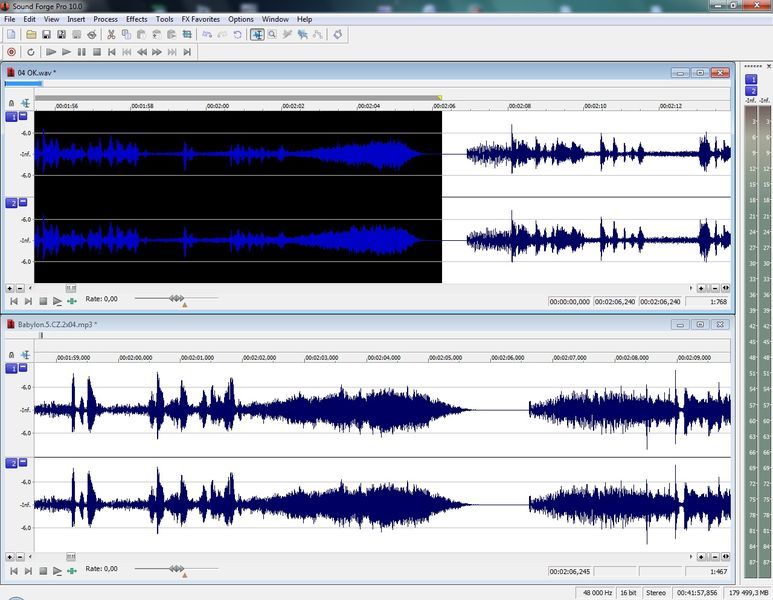Select the Edit tool in the toolbar

click(x=257, y=35)
